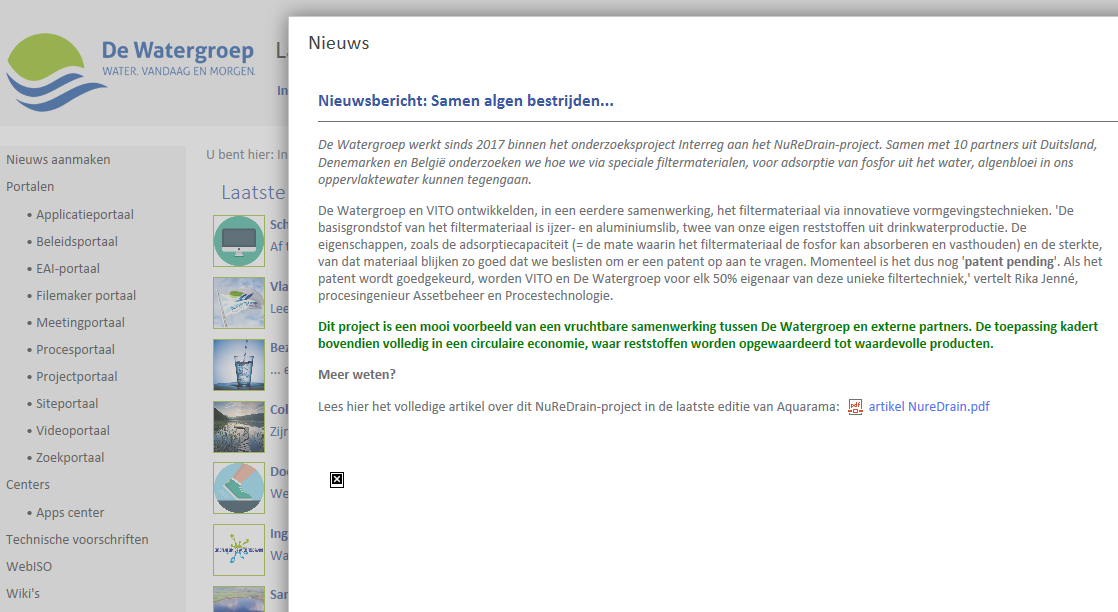Click the headline 'Nieuwsbericht: Samen algen bestrijden...'
This screenshot has width=1118, height=612.
466,101
